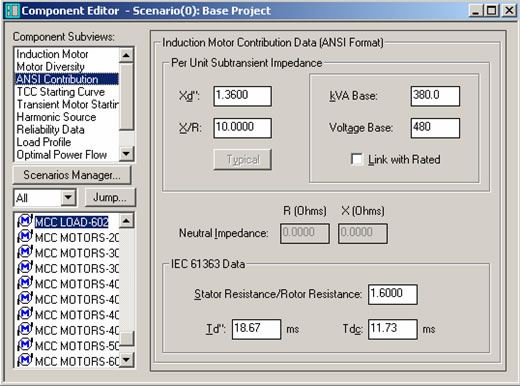Click down arrow of subviews list scrollbar
Image resolution: width=520 pixels, height=386 pixels.
click(x=126, y=154)
